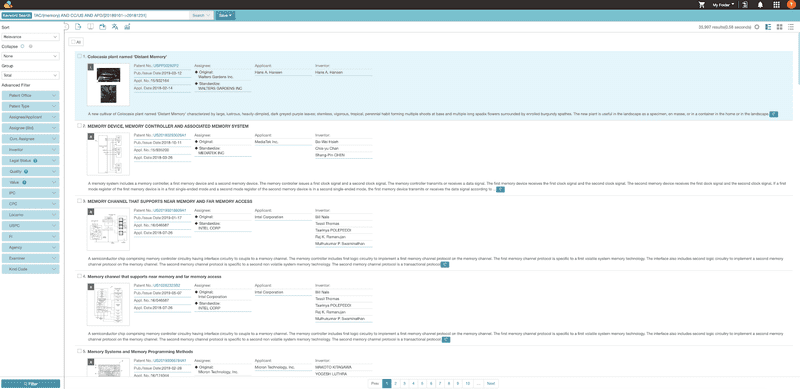800x389 pixels.
Task: Open the chart analysis icon
Action: 127,27
